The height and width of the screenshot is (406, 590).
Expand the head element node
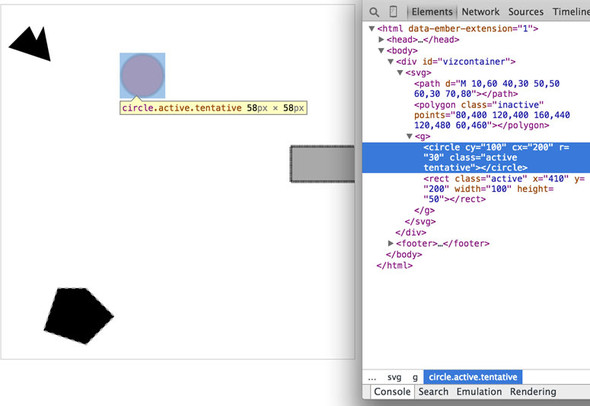pos(381,39)
